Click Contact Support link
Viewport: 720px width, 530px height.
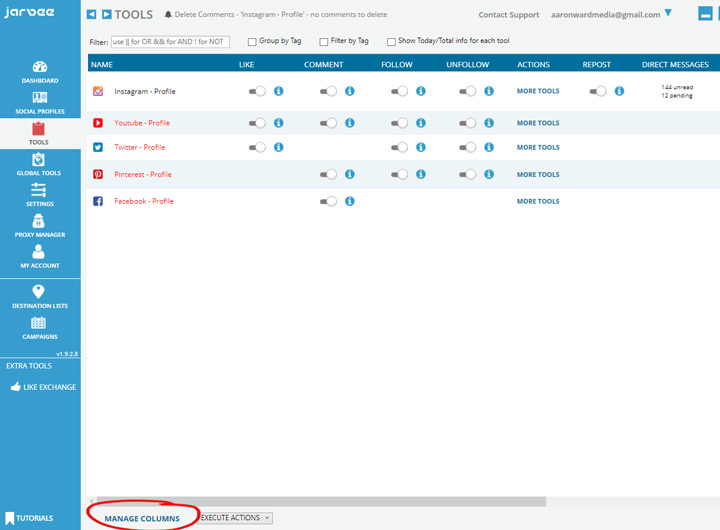pos(509,15)
